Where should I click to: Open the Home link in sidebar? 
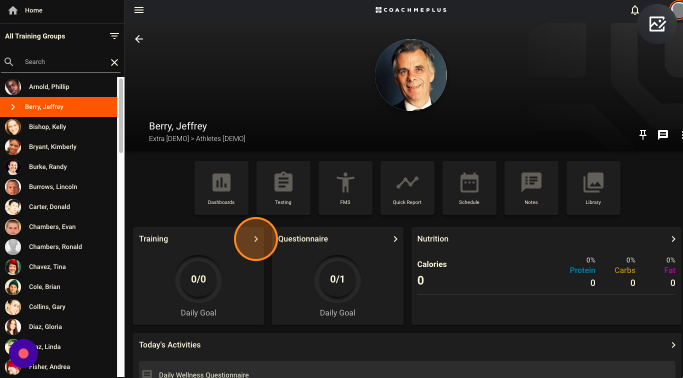(25, 10)
